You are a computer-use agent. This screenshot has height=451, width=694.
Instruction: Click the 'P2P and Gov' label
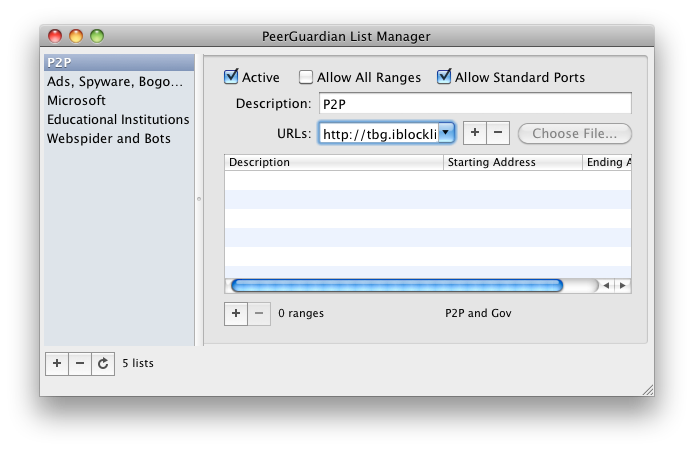pos(478,313)
